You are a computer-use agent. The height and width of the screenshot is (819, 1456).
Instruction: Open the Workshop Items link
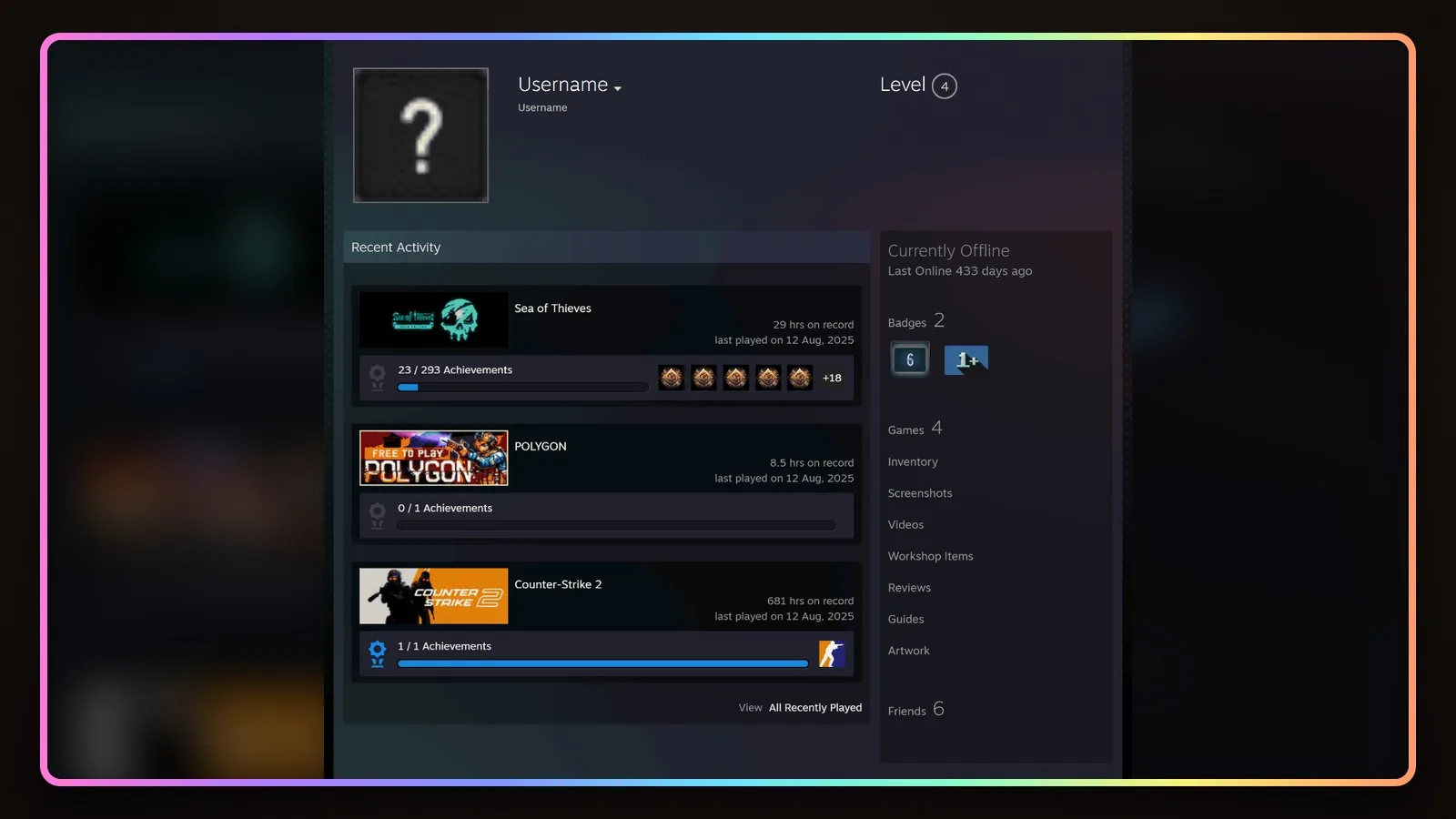pos(930,556)
